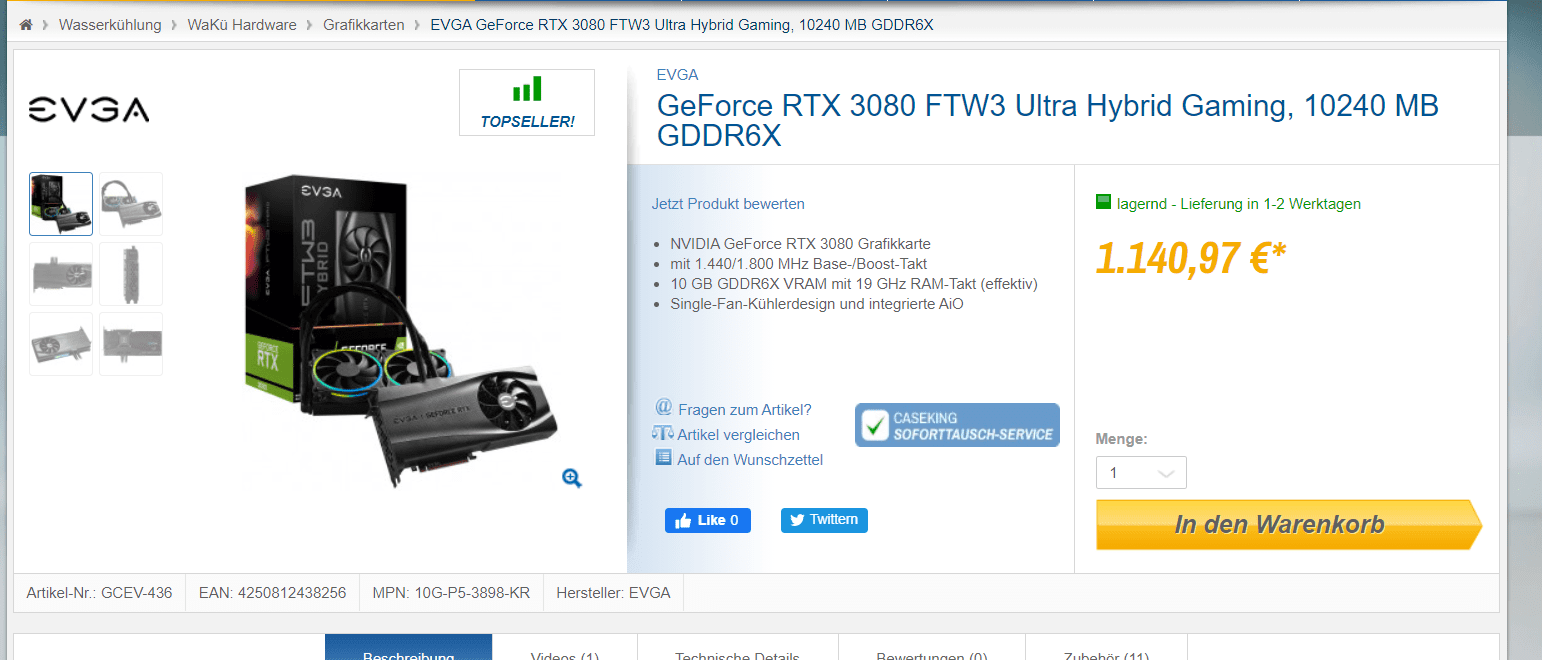Click the @ icon beside Fragen zum Artikel
This screenshot has height=660, width=1542.
(x=663, y=408)
